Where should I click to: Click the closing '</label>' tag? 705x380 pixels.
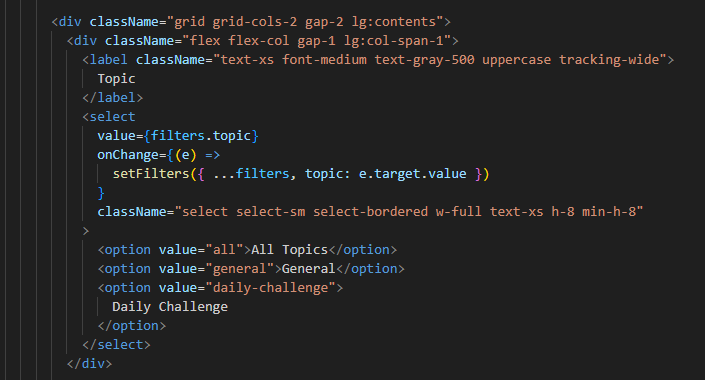[x=112, y=98]
